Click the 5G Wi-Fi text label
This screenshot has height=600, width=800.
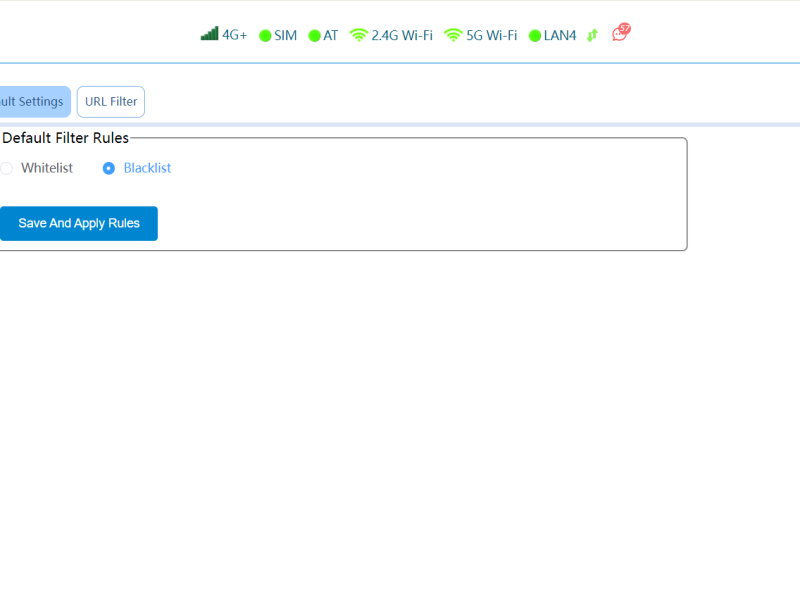491,35
